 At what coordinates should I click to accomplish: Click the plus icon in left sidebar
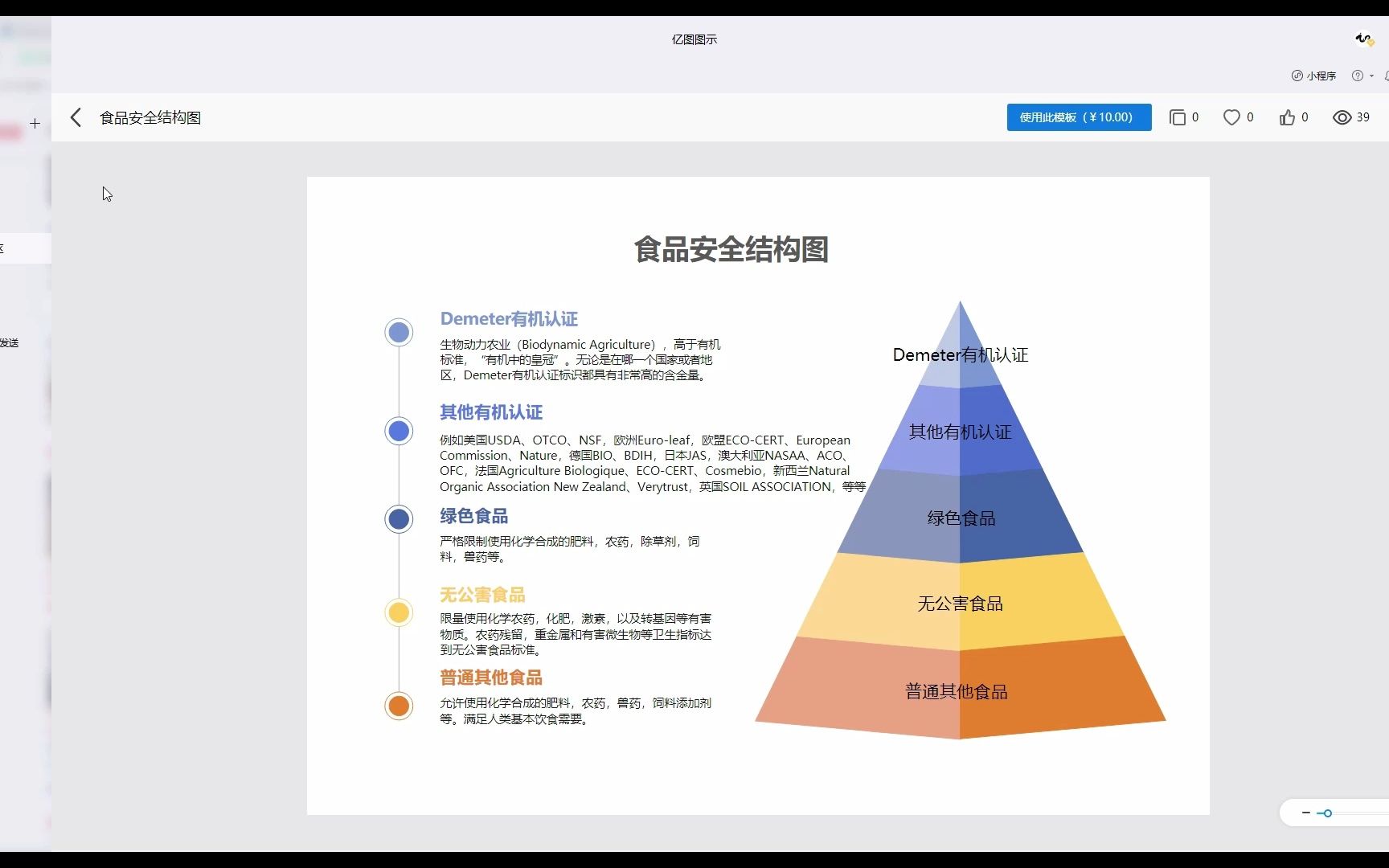tap(35, 123)
